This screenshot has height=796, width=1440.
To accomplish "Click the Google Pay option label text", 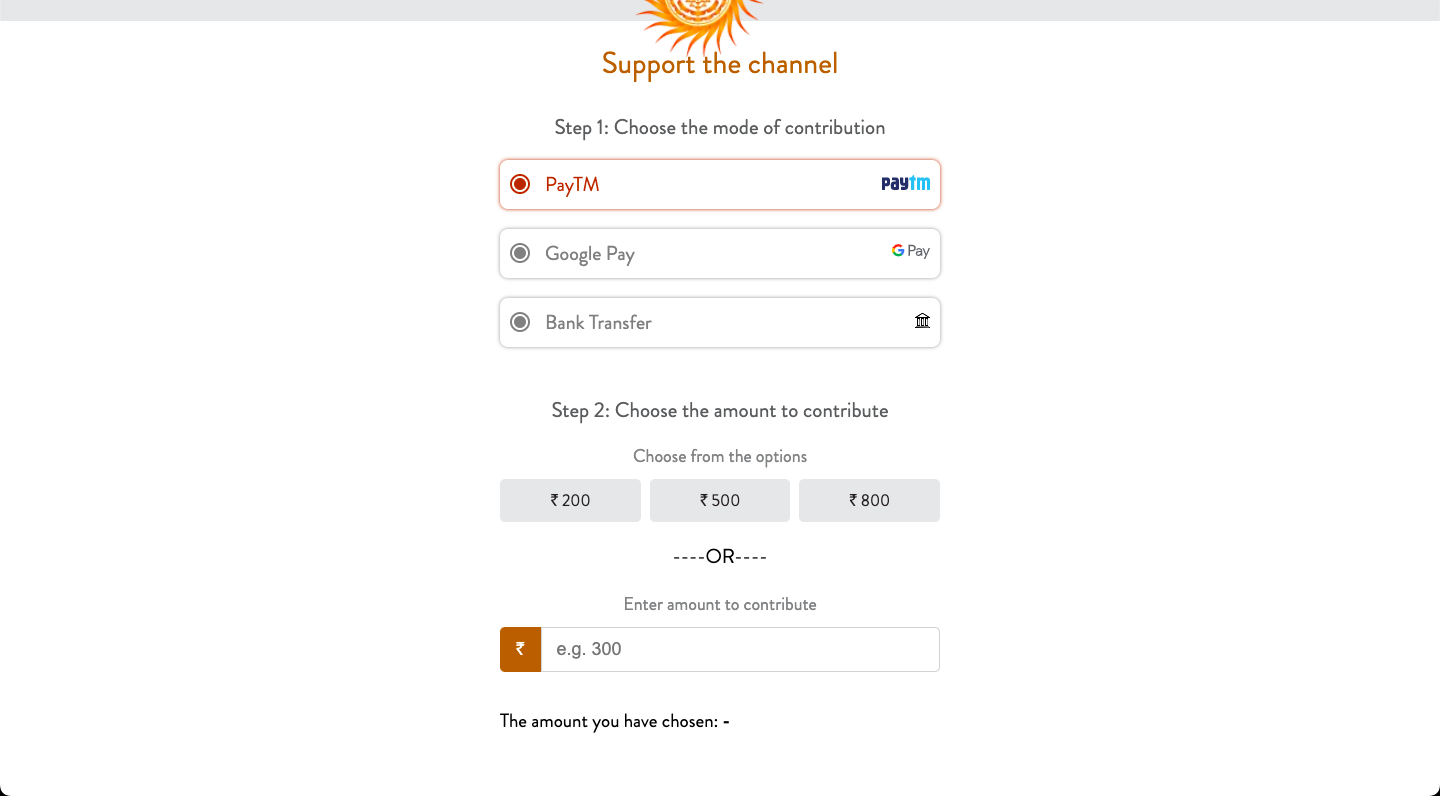I will tap(590, 254).
